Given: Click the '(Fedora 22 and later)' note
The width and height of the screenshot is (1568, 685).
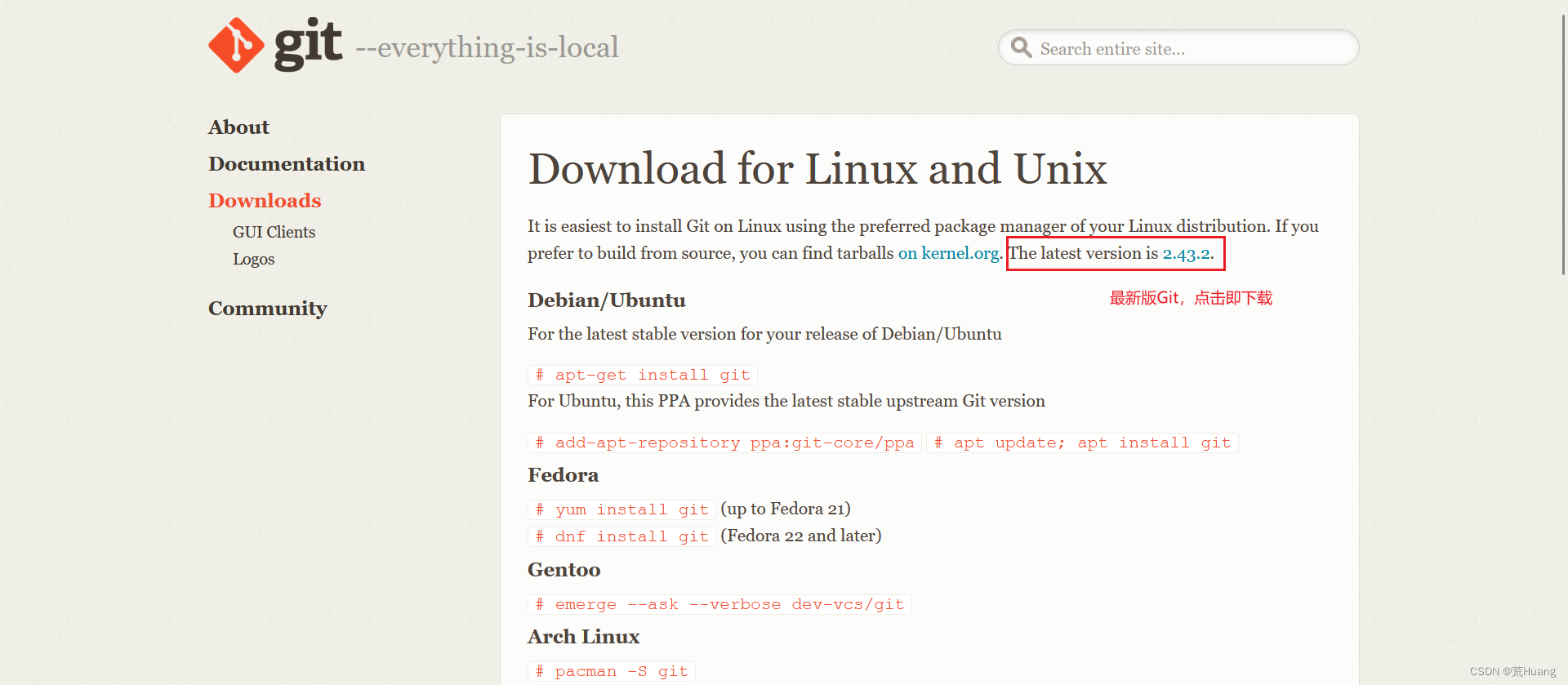Looking at the screenshot, I should 801,536.
